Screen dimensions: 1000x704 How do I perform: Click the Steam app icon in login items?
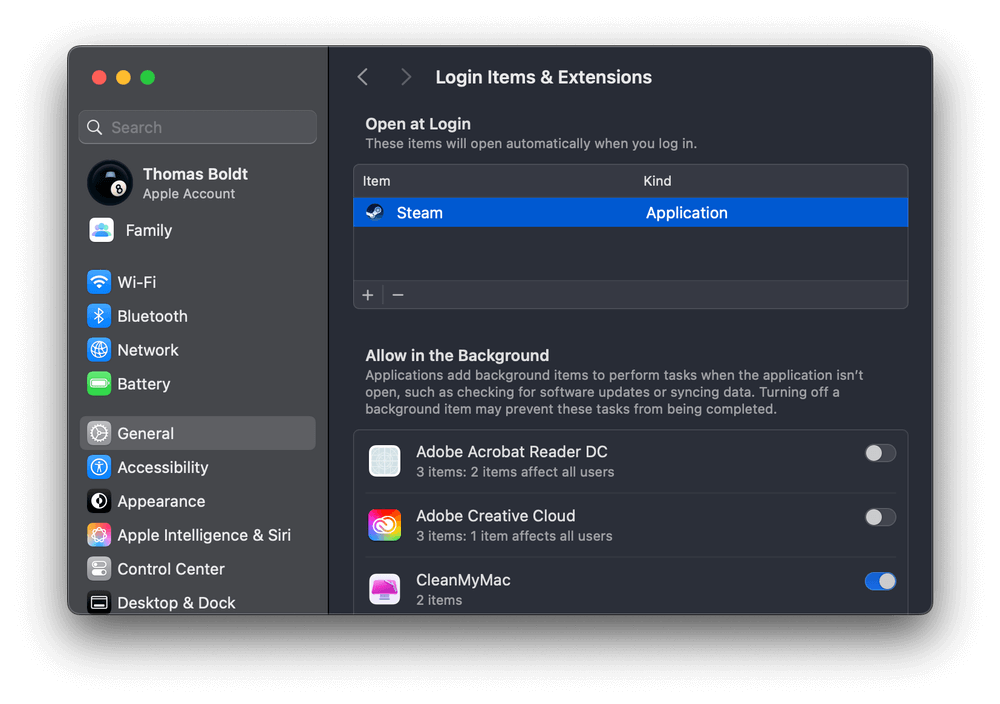coord(375,212)
